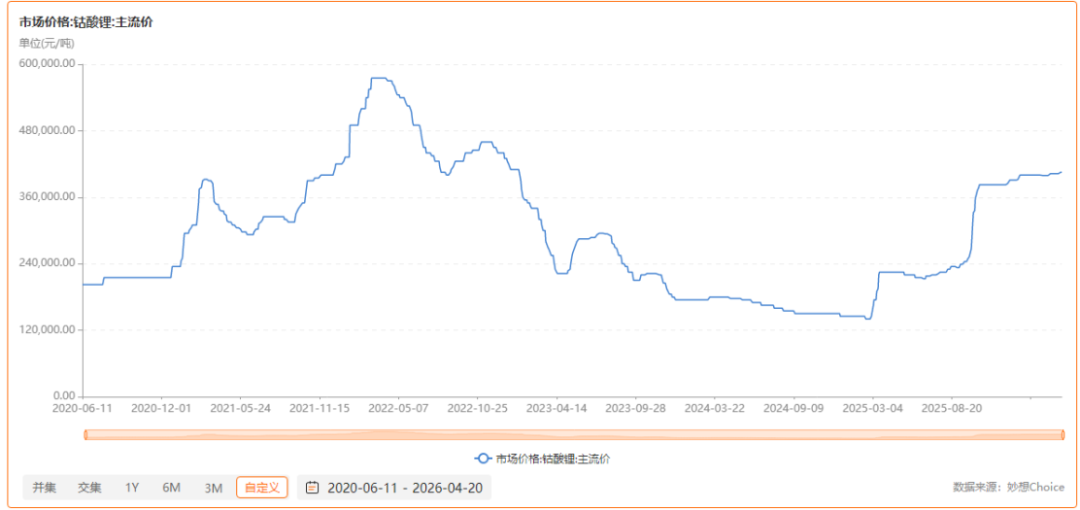The width and height of the screenshot is (1080, 510).
Task: Click x-axis date 2025-03-04
Action: pos(873,408)
